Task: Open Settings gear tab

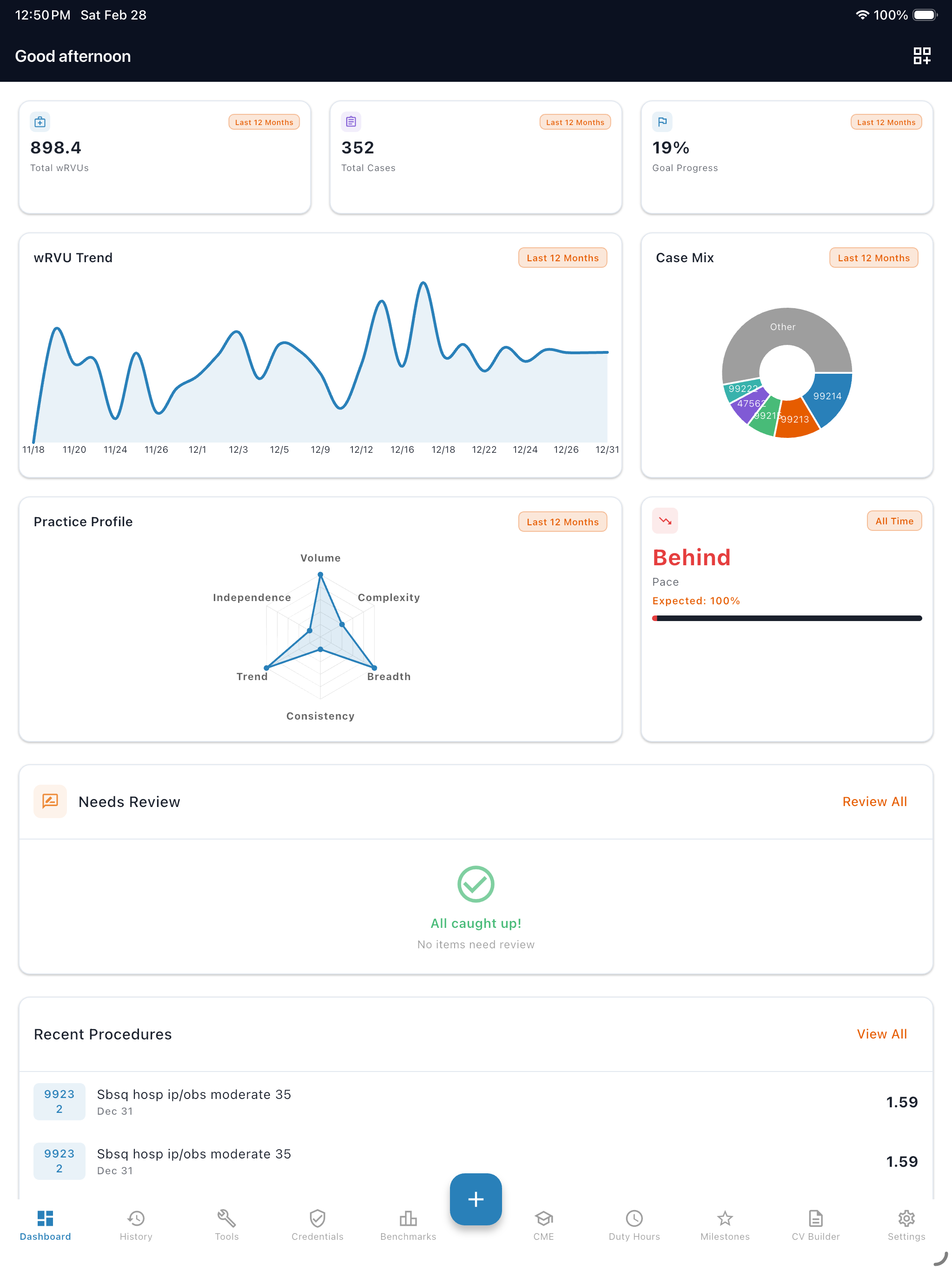Action: 906,1224
